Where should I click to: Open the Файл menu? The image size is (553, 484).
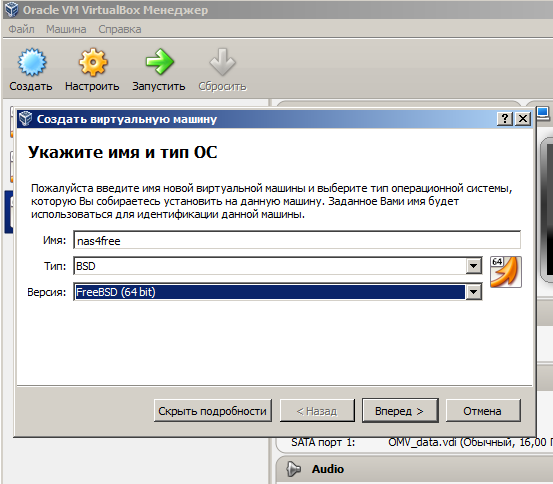(21, 29)
